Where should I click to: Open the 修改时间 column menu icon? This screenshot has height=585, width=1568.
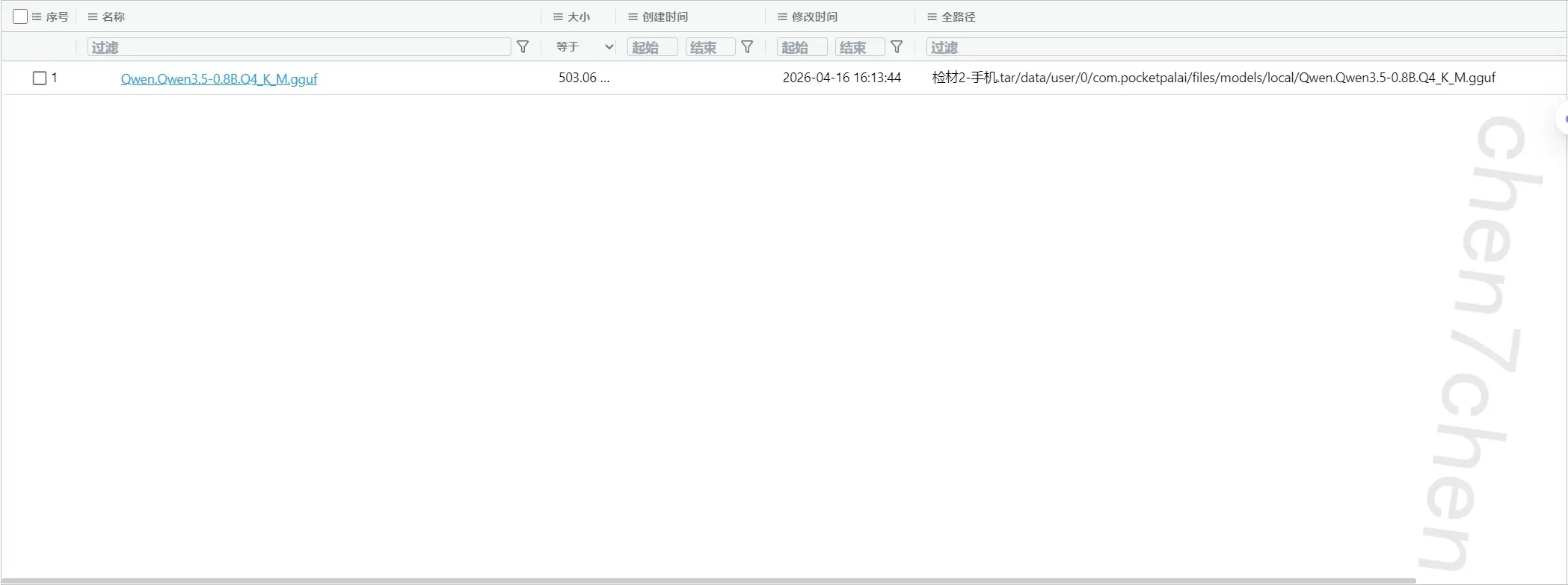pos(782,16)
